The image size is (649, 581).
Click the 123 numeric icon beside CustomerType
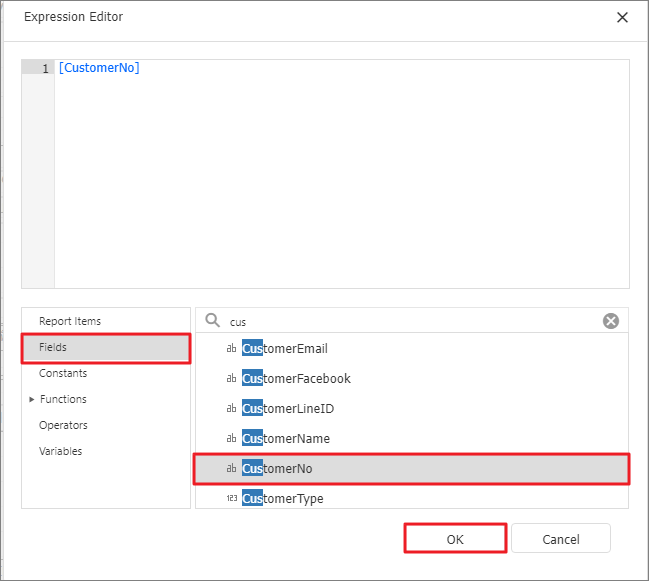click(x=232, y=498)
